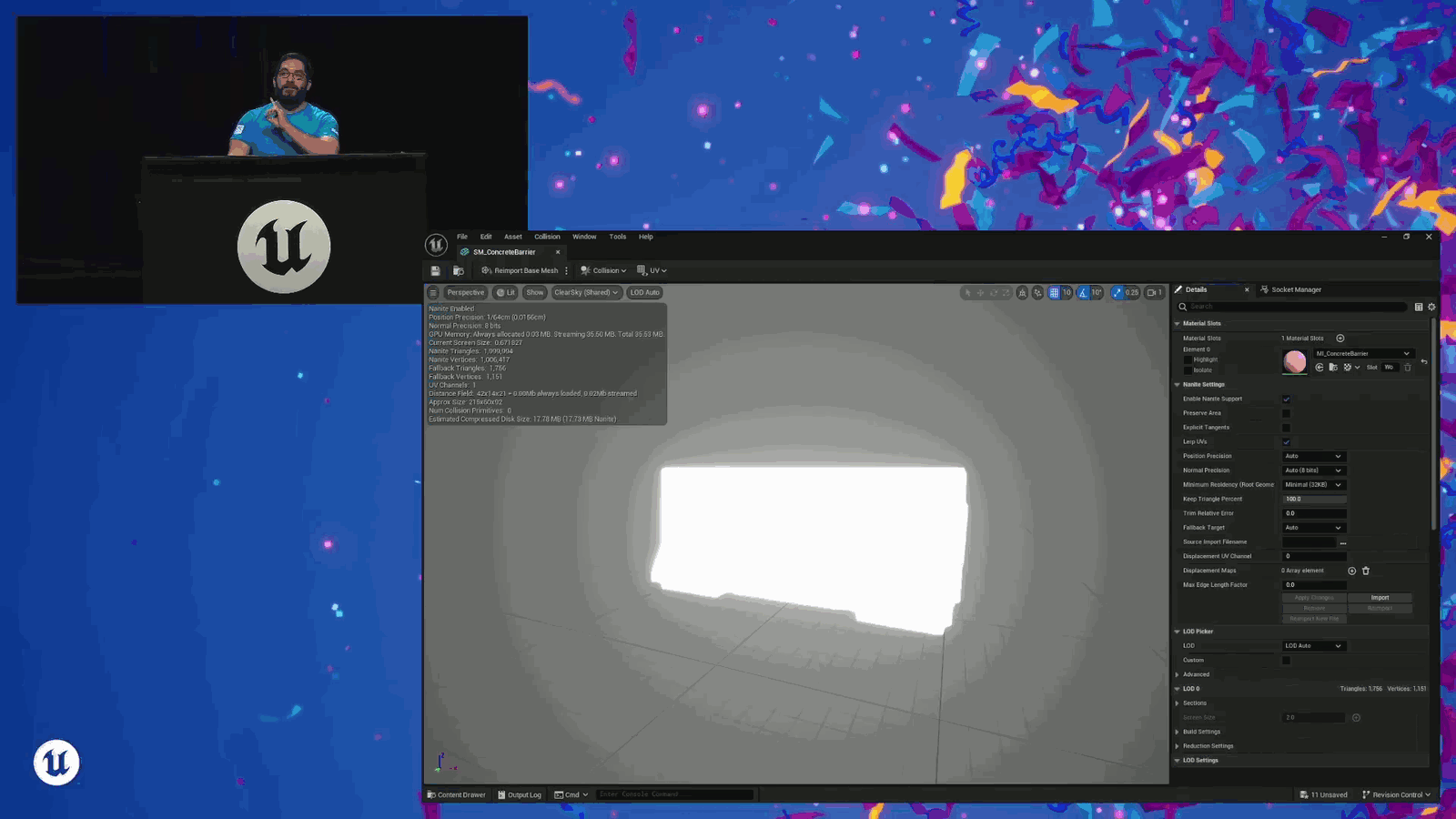This screenshot has height=819, width=1456.
Task: Open Details panel settings gear
Action: tap(1431, 307)
